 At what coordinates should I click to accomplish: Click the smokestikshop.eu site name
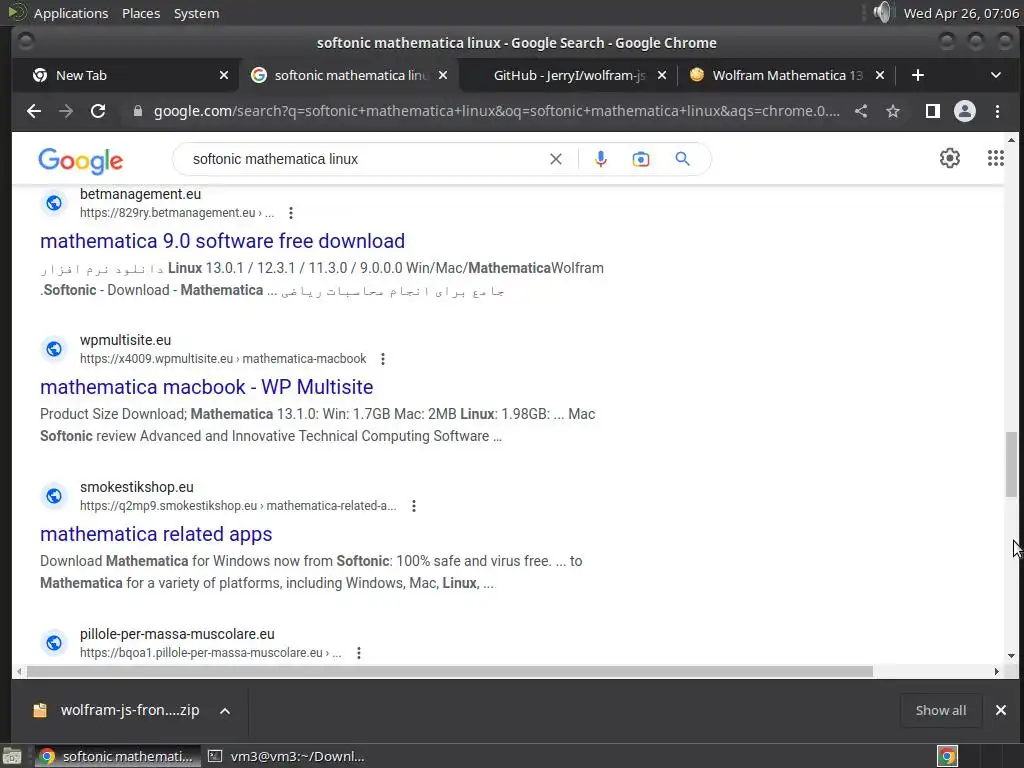point(136,487)
